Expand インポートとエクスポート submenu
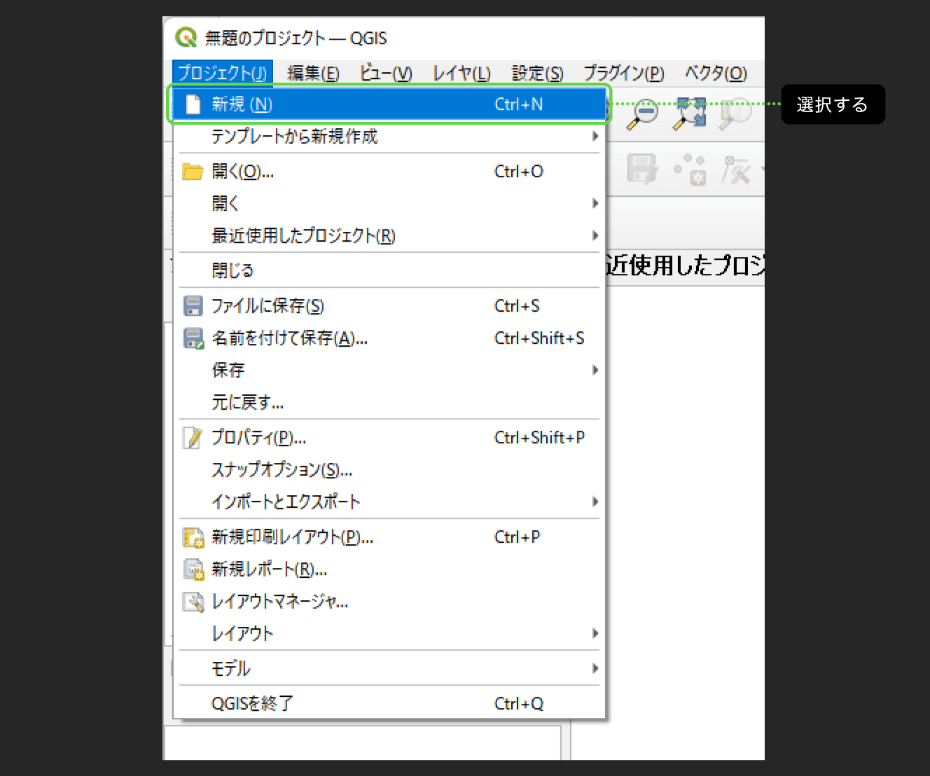Image resolution: width=930 pixels, height=776 pixels. 389,502
